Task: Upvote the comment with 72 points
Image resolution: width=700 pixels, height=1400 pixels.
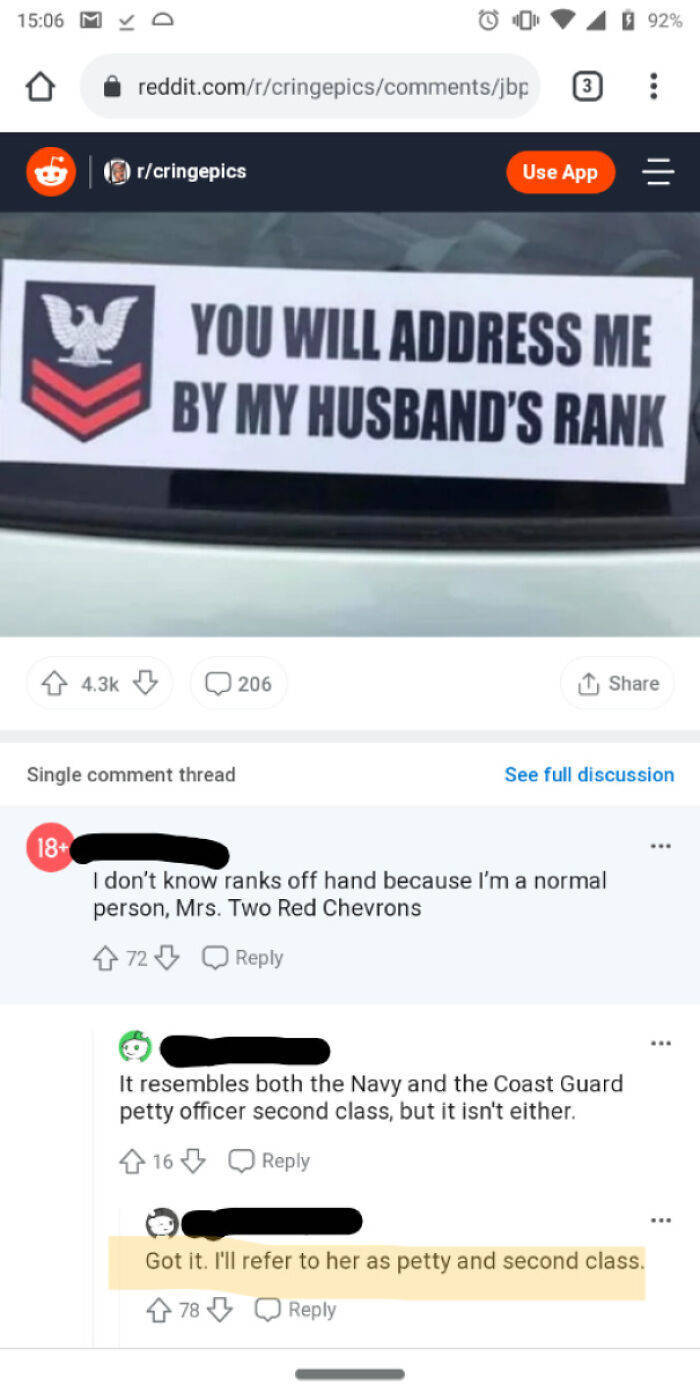Action: tap(105, 958)
